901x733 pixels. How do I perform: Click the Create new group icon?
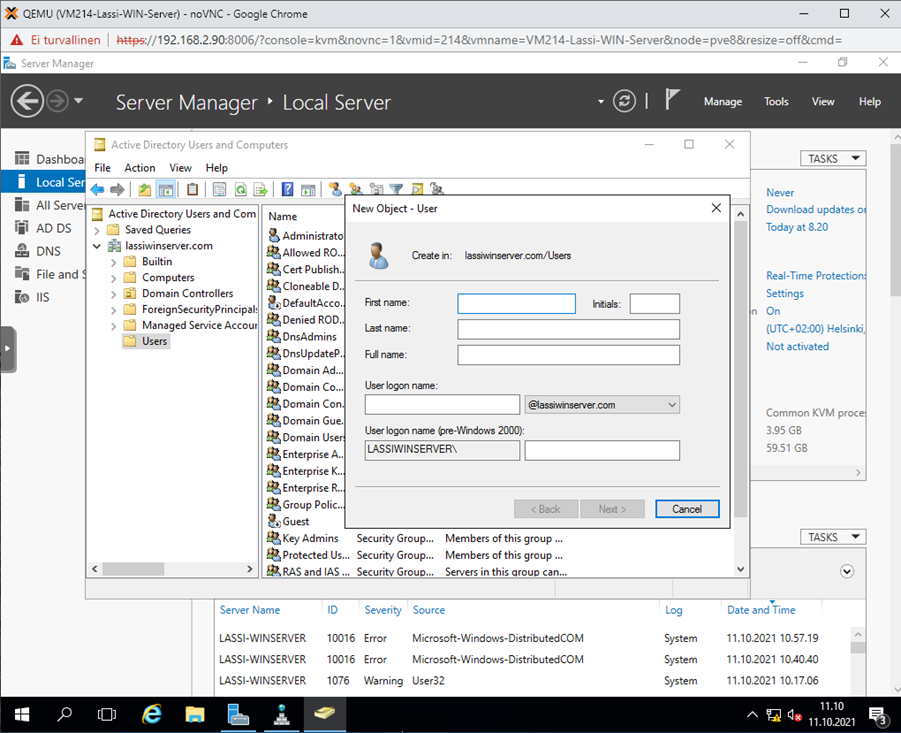356,188
